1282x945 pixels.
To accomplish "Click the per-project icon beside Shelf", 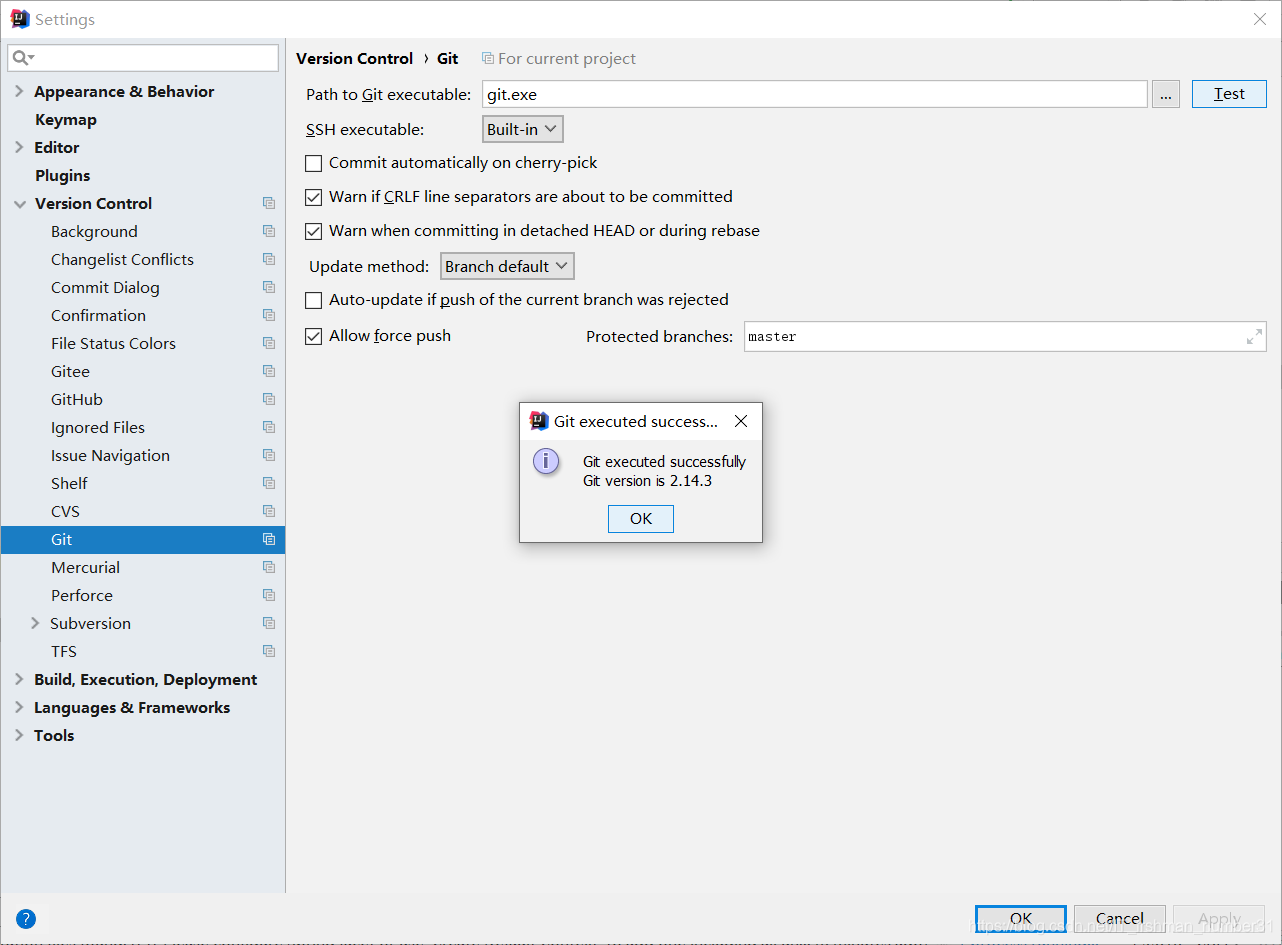I will [x=269, y=483].
